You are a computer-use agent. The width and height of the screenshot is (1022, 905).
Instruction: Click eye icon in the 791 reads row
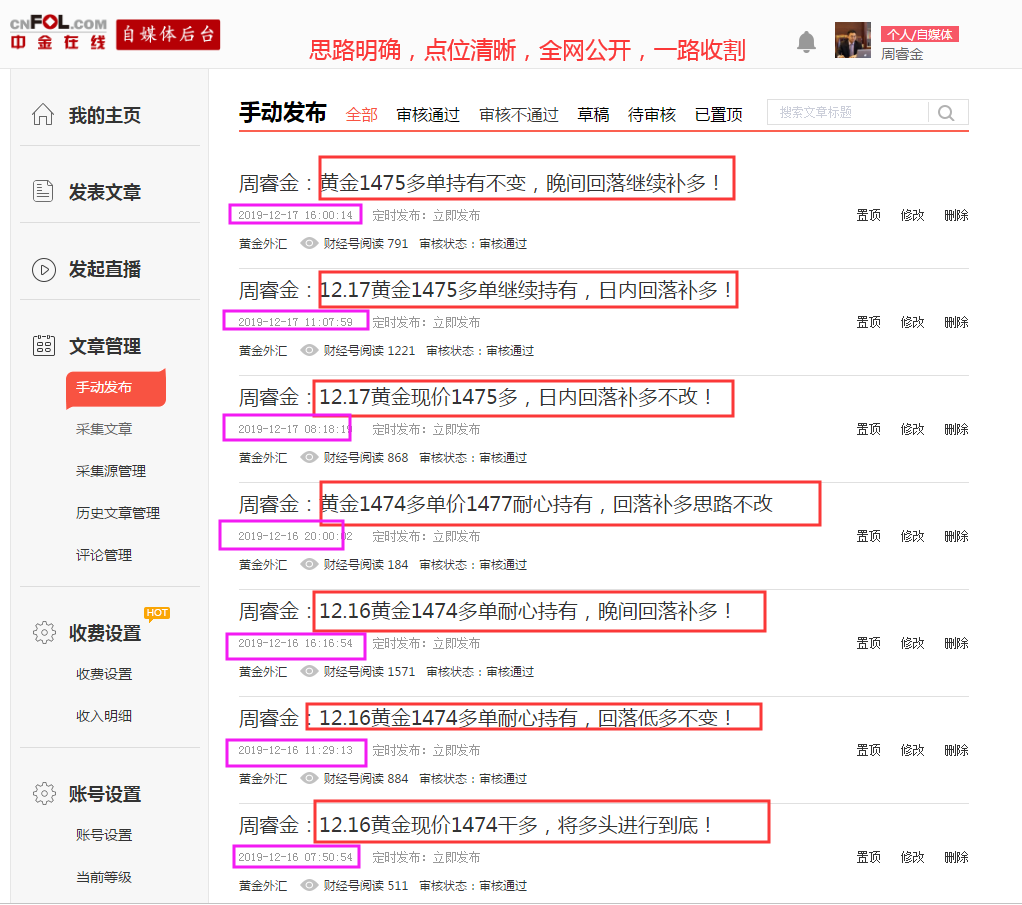tap(309, 243)
